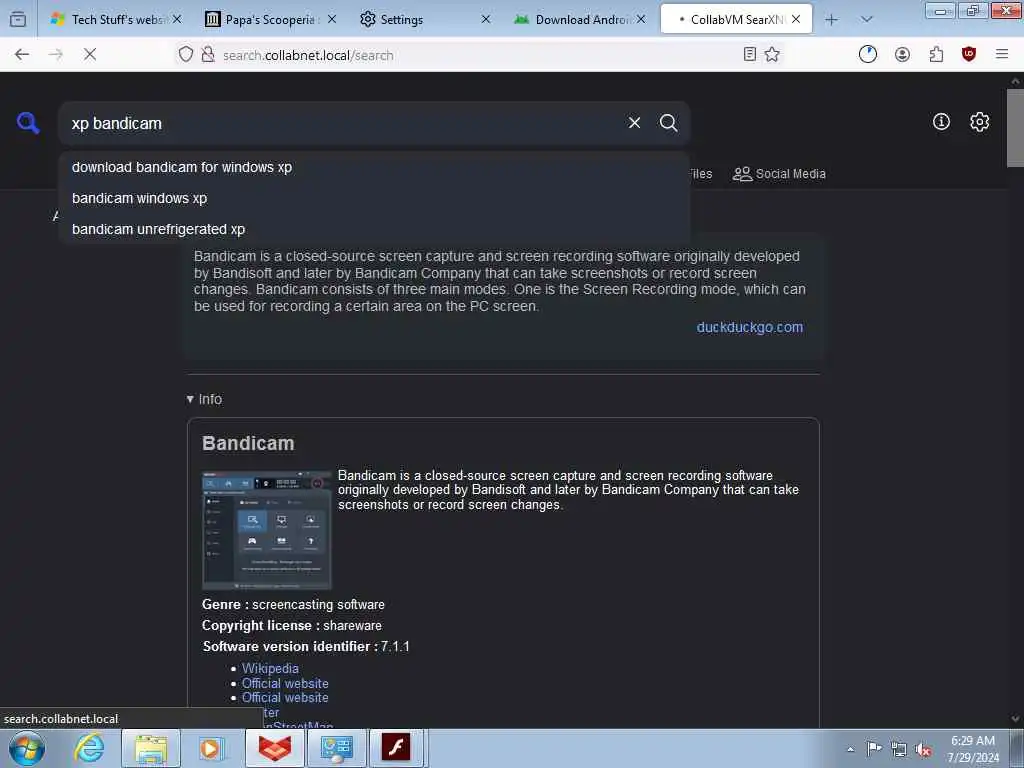Image resolution: width=1024 pixels, height=768 pixels.
Task: Click the scrollbar down arrow
Action: (1015, 718)
